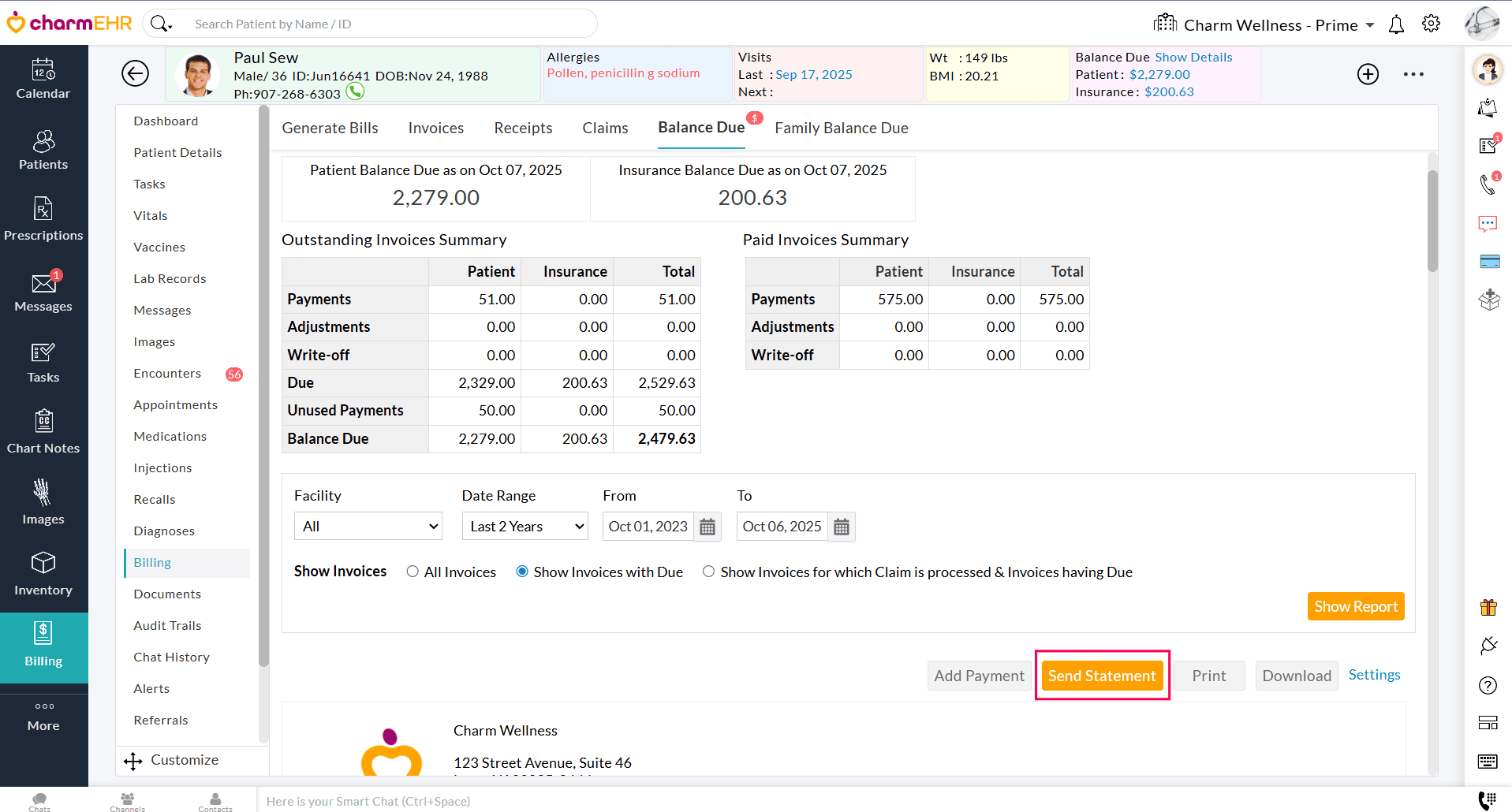Click the Show Details link

1193,57
